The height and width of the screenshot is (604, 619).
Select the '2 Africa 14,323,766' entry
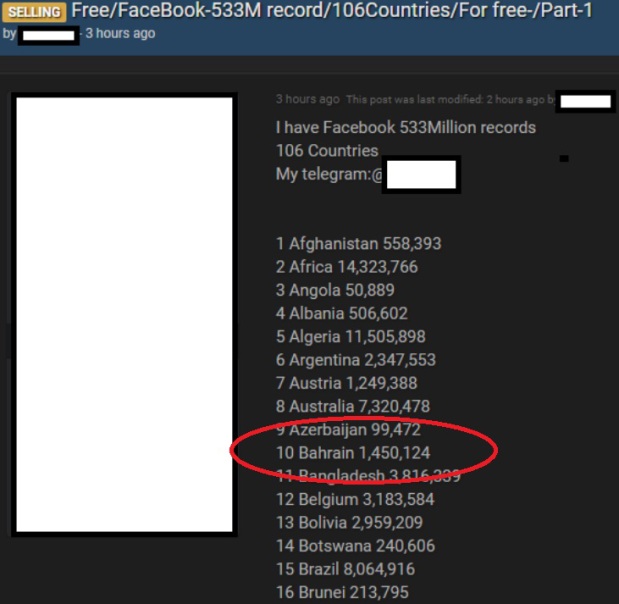[347, 267]
